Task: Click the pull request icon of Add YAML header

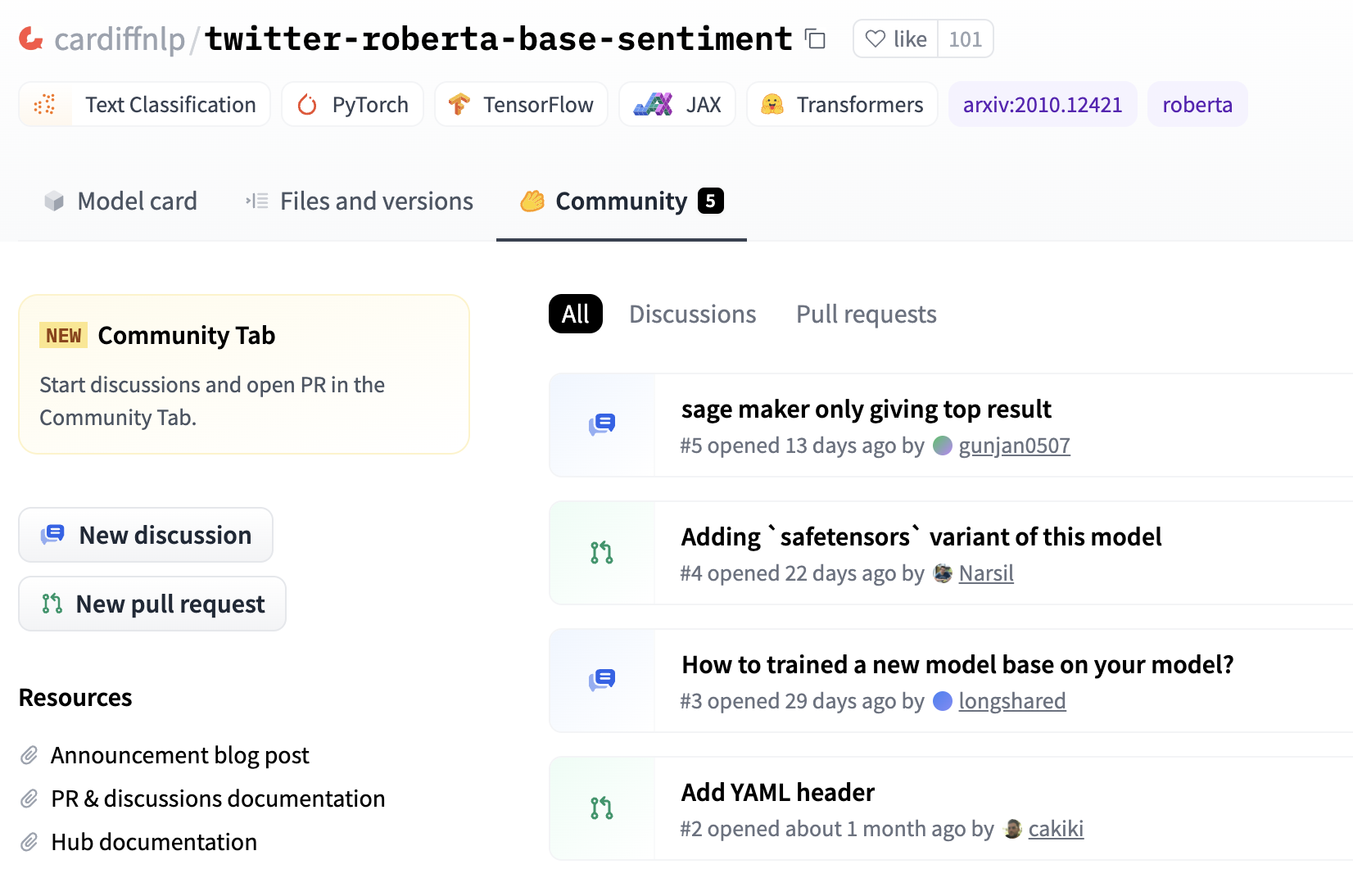Action: (602, 808)
